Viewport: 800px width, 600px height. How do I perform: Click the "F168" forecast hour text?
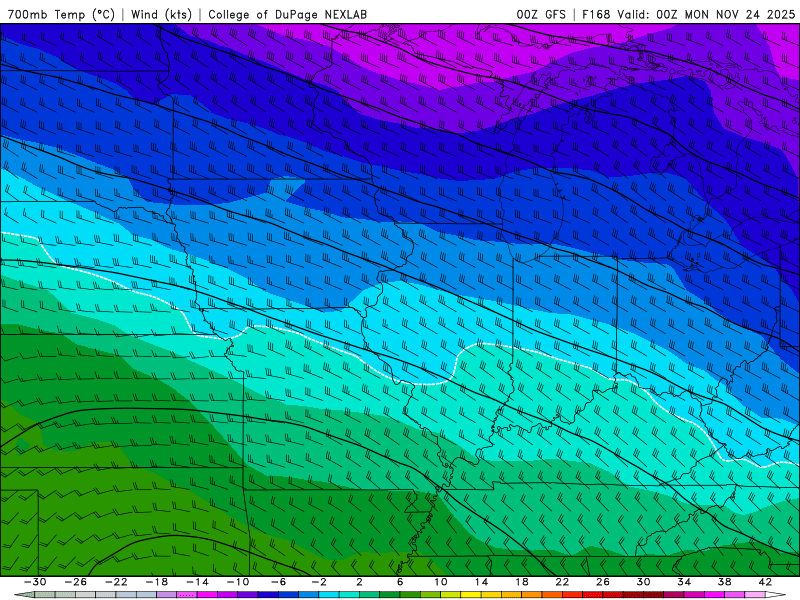[596, 15]
